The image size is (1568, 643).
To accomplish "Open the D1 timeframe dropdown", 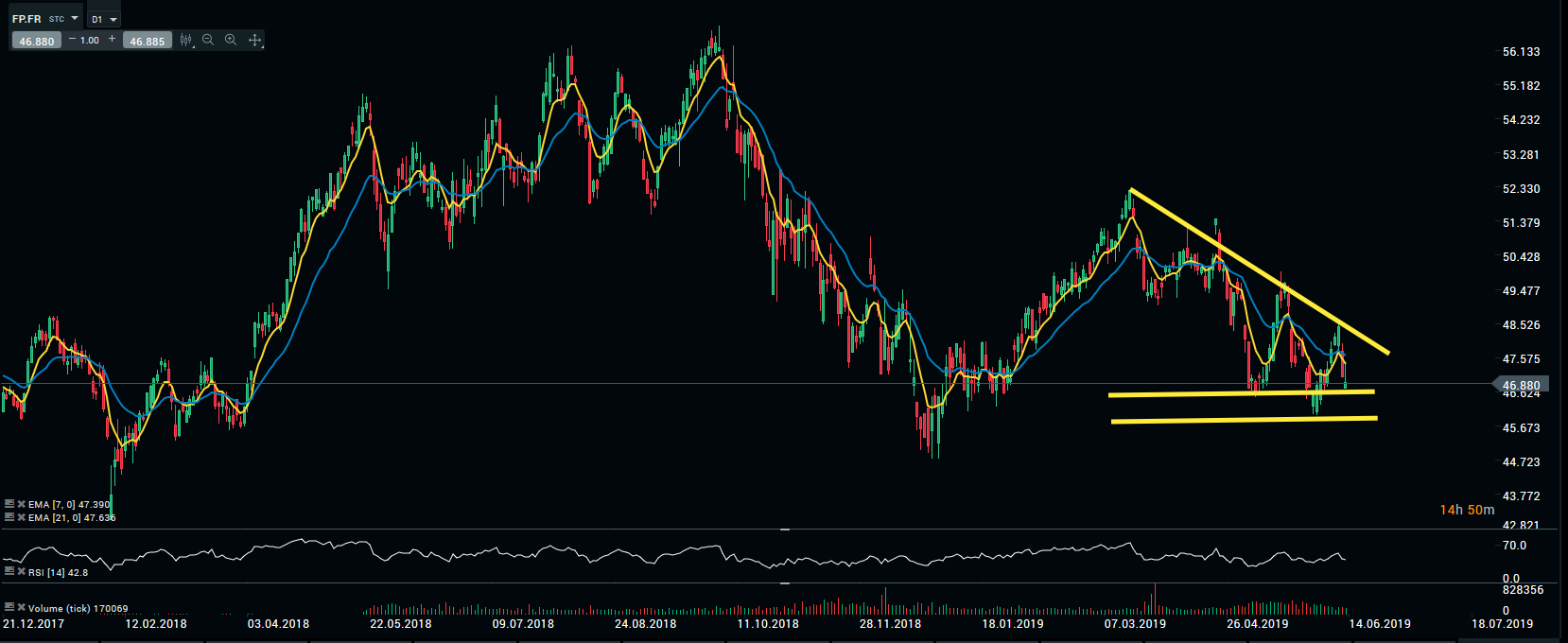I will coord(113,19).
